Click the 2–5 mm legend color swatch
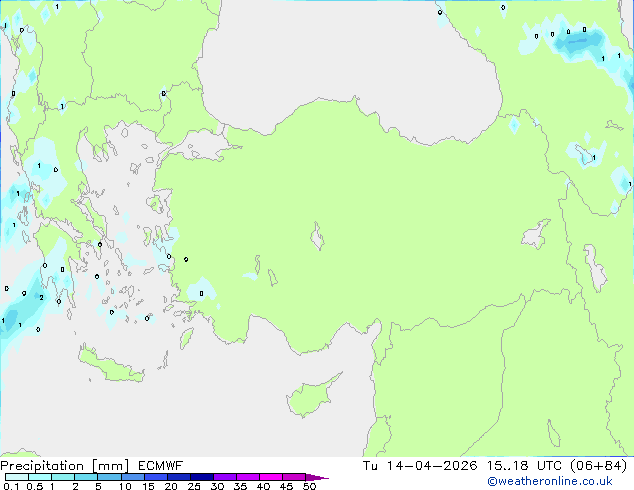Image resolution: width=634 pixels, height=490 pixels. click(86, 477)
